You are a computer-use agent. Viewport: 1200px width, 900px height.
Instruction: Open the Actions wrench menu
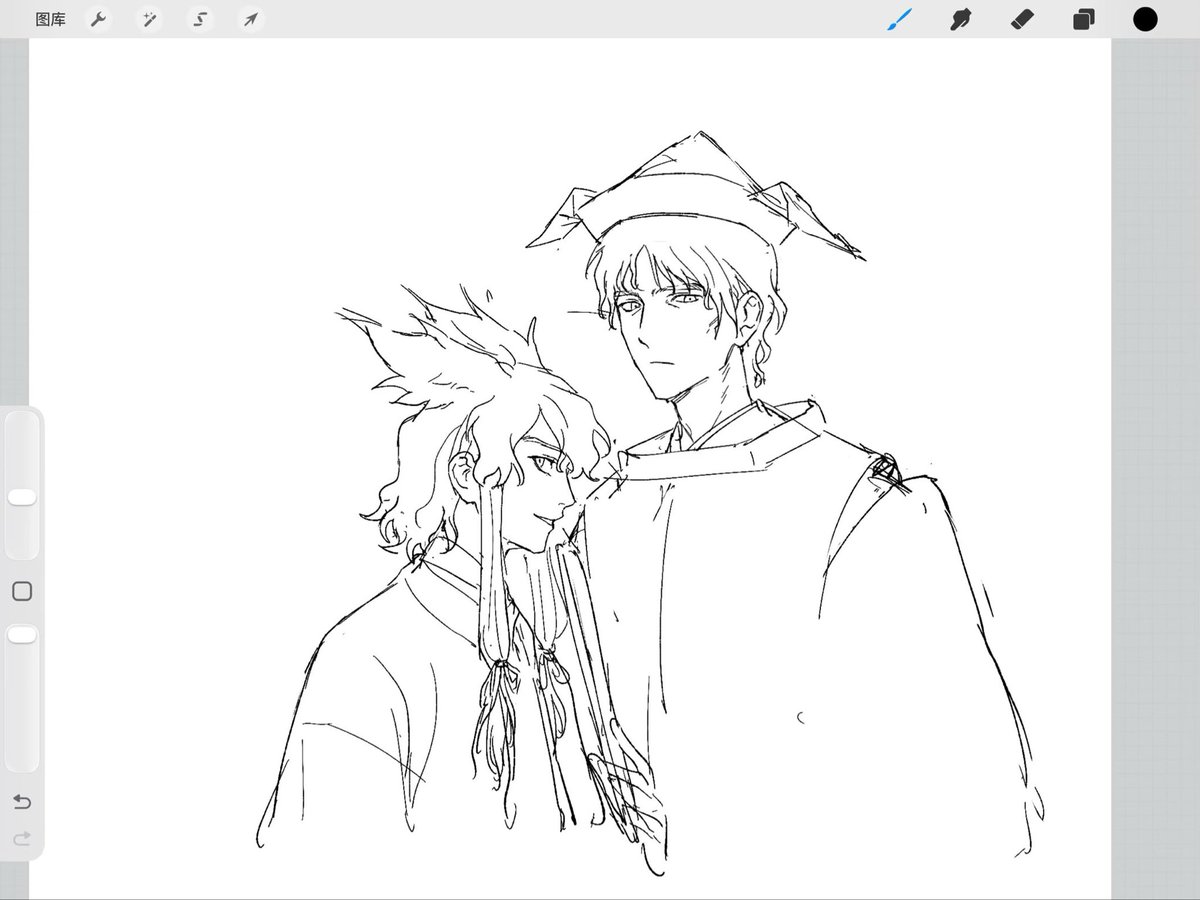tap(98, 19)
